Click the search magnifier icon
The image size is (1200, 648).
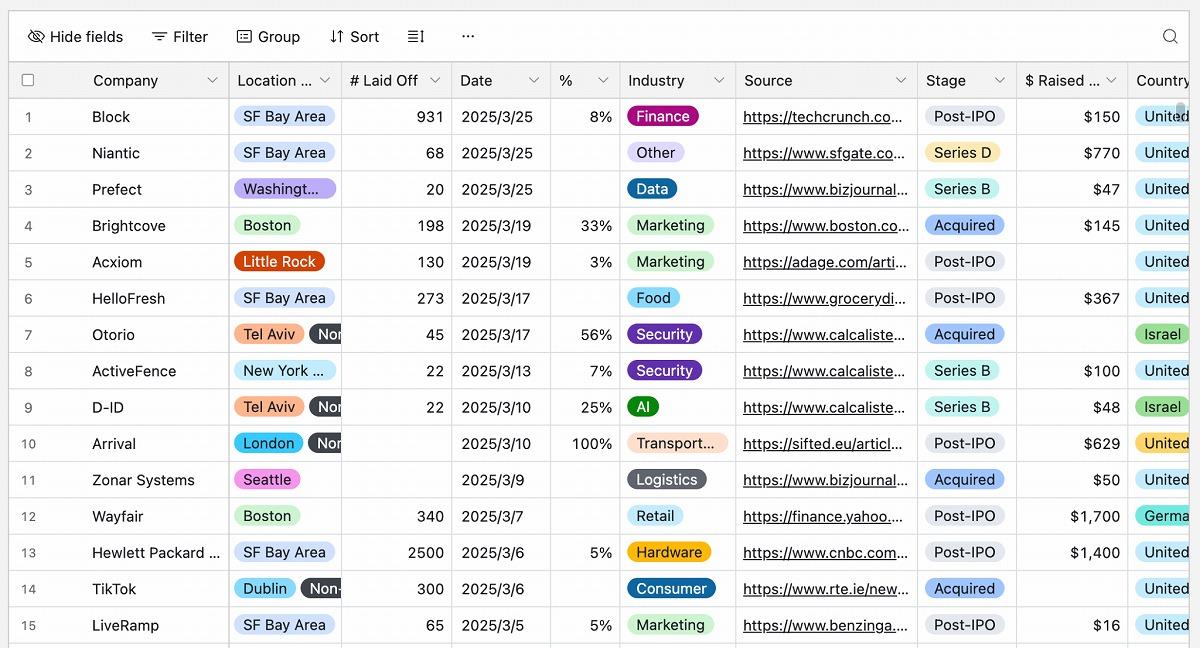tap(1170, 37)
